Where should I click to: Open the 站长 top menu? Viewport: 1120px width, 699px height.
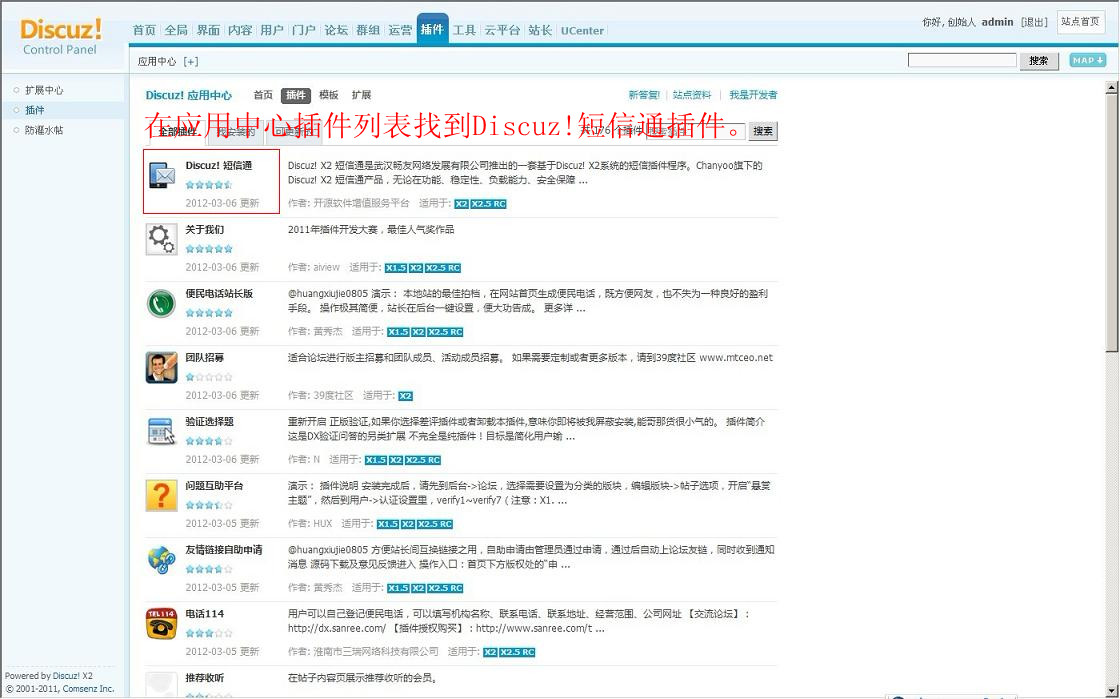coord(540,30)
